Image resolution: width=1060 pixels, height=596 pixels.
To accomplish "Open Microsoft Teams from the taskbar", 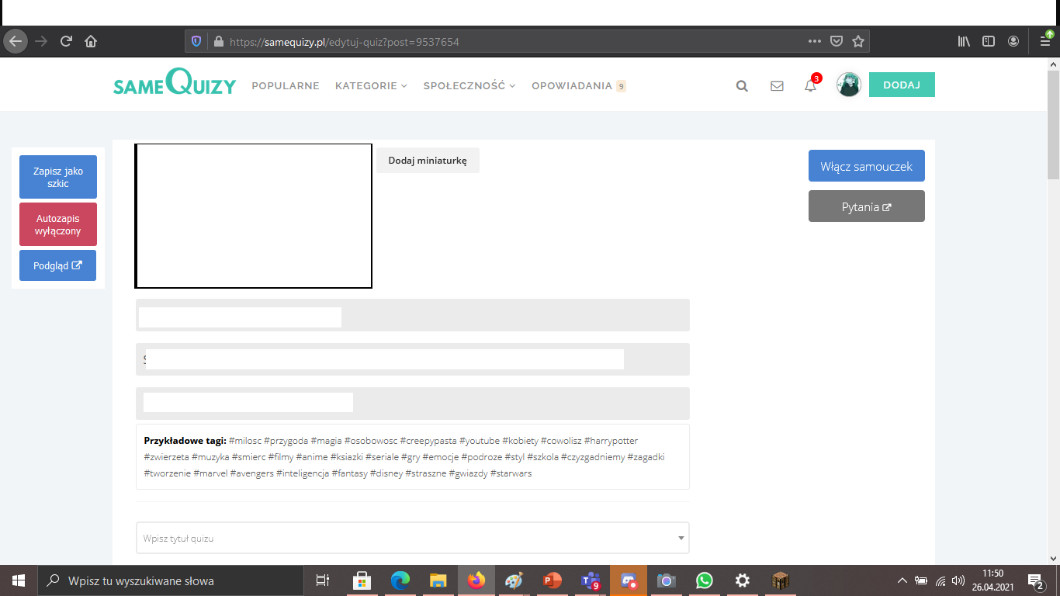I will pos(590,580).
